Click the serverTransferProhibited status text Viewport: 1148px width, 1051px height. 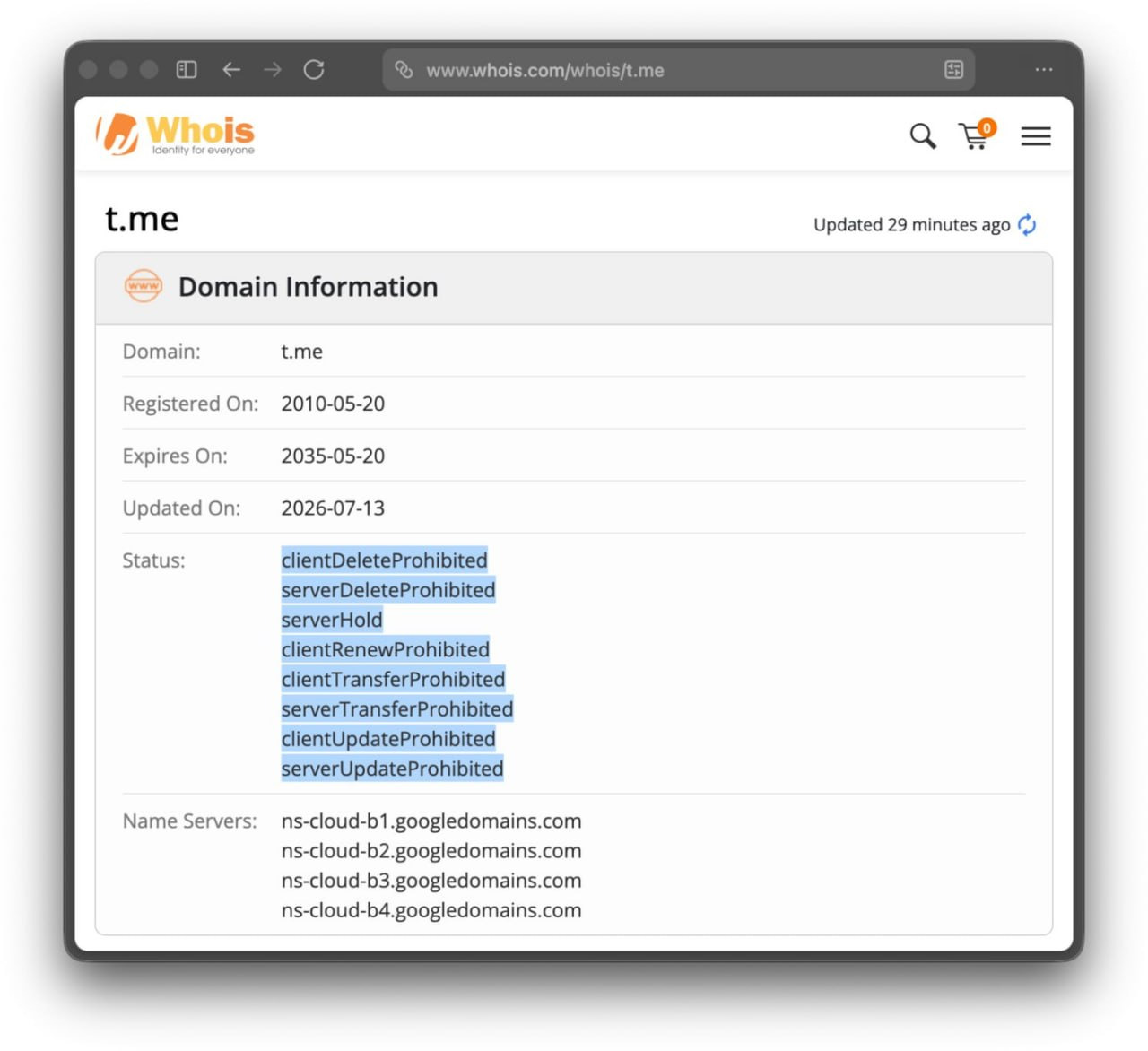point(397,709)
